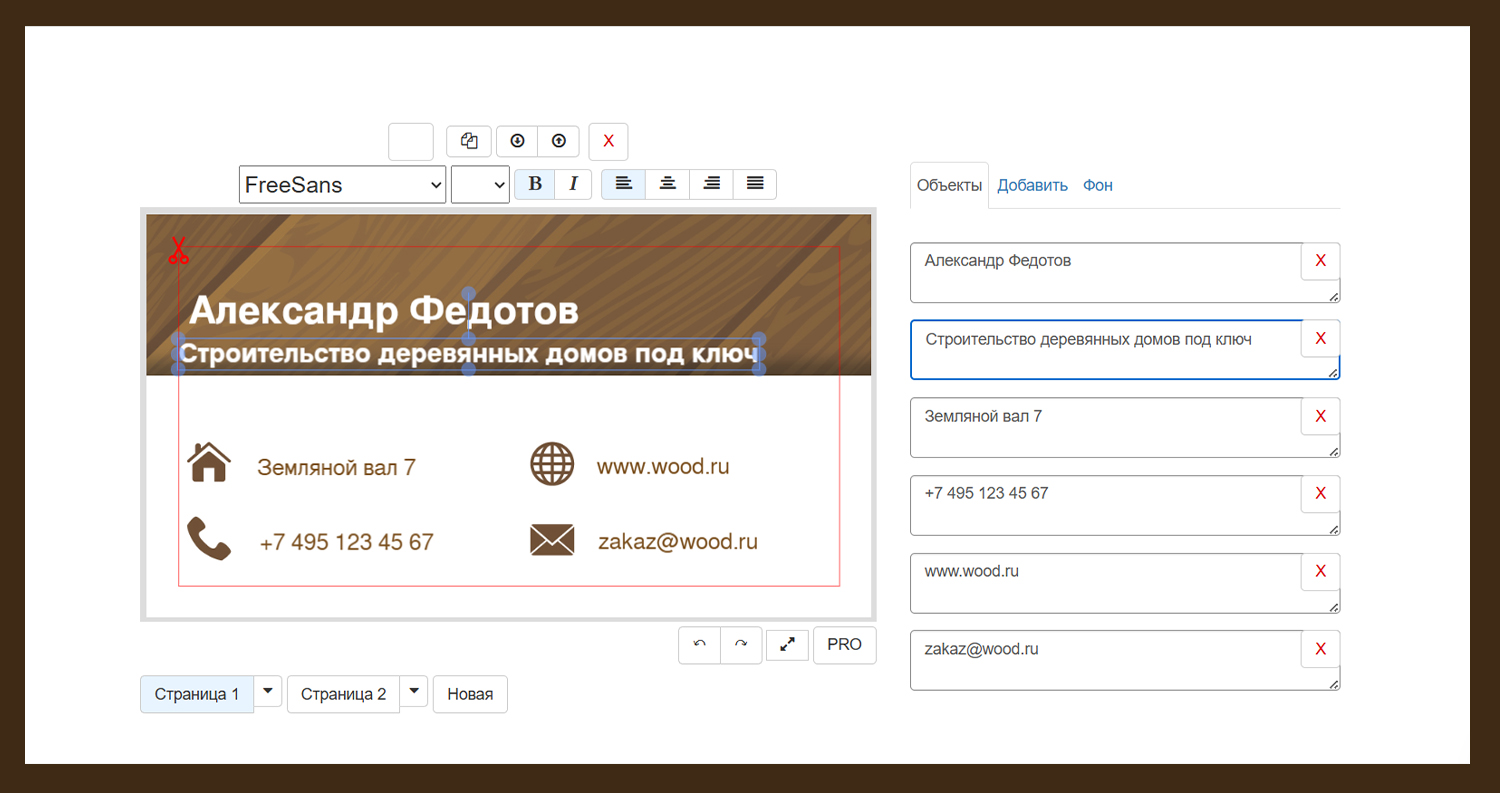Click the redo arrow button
This screenshot has width=1500, height=793.
pyautogui.click(x=741, y=645)
